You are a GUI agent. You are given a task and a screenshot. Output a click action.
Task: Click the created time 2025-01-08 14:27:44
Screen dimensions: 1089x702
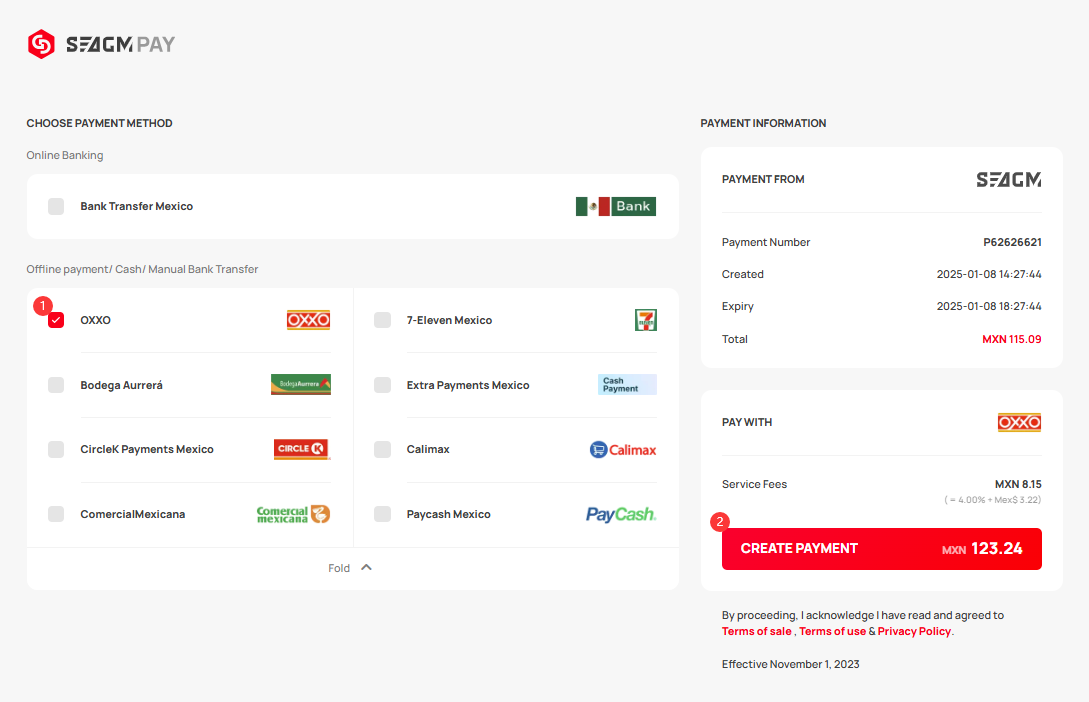(x=989, y=274)
